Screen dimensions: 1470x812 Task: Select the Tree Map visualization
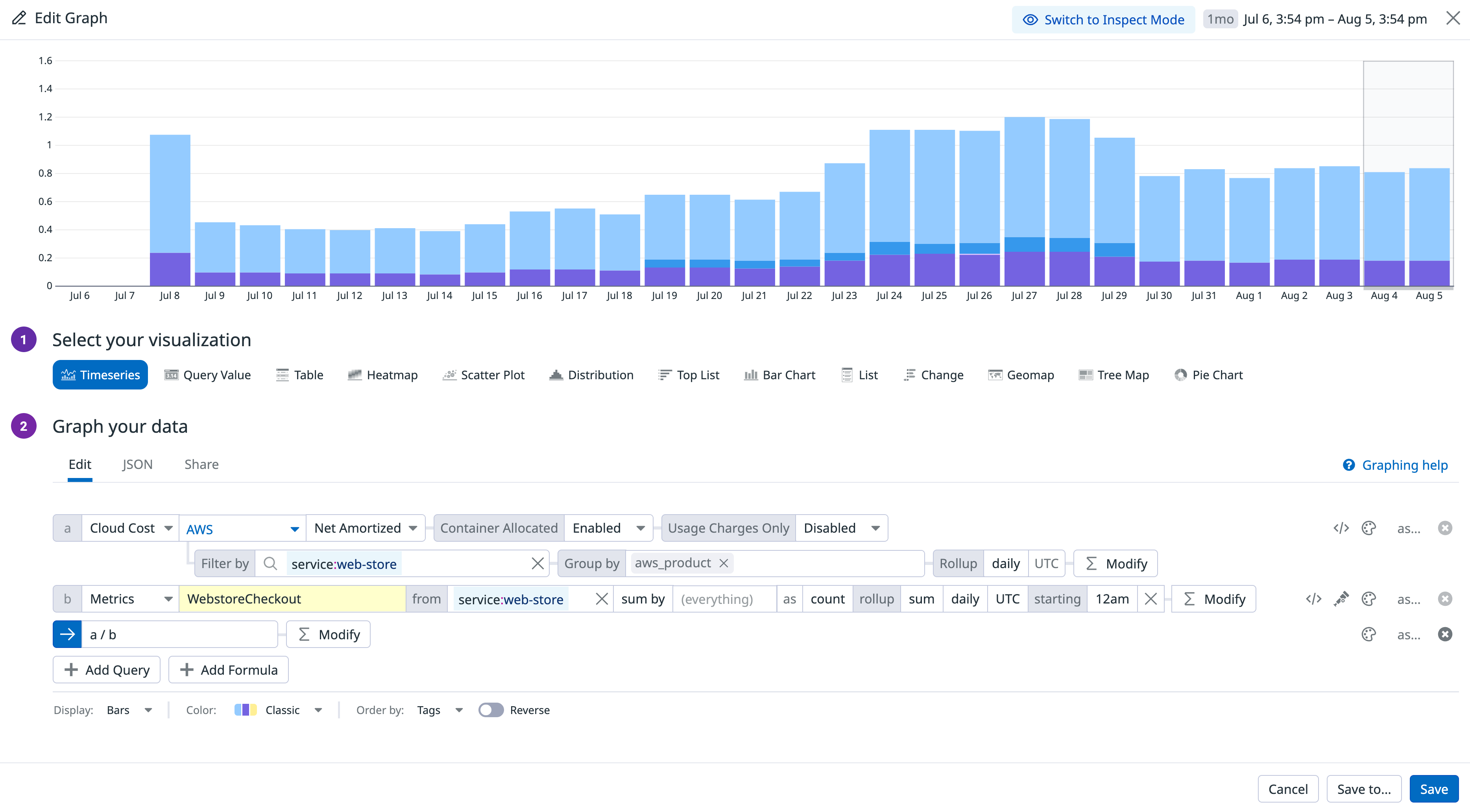(x=1114, y=375)
